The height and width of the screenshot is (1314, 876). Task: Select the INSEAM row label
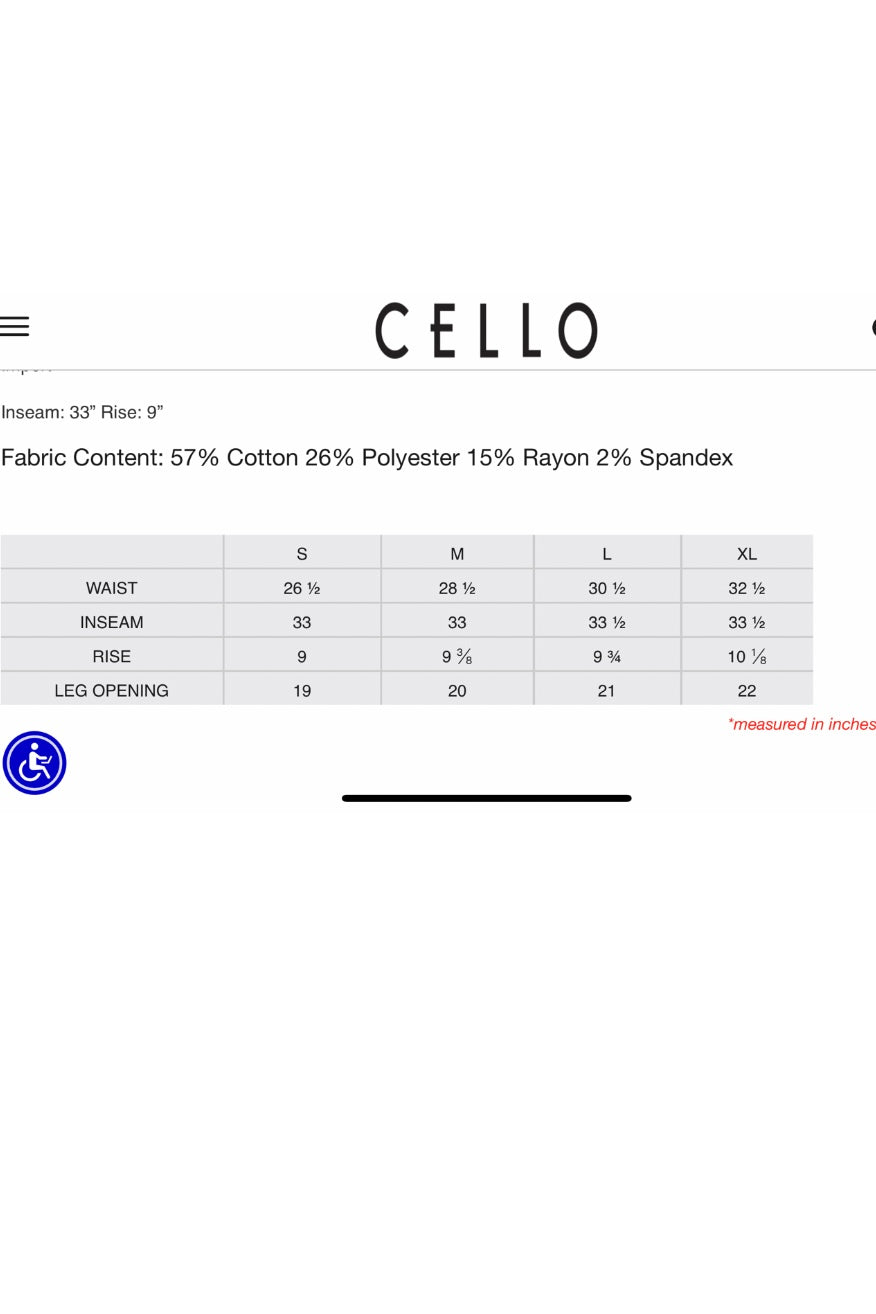click(111, 622)
